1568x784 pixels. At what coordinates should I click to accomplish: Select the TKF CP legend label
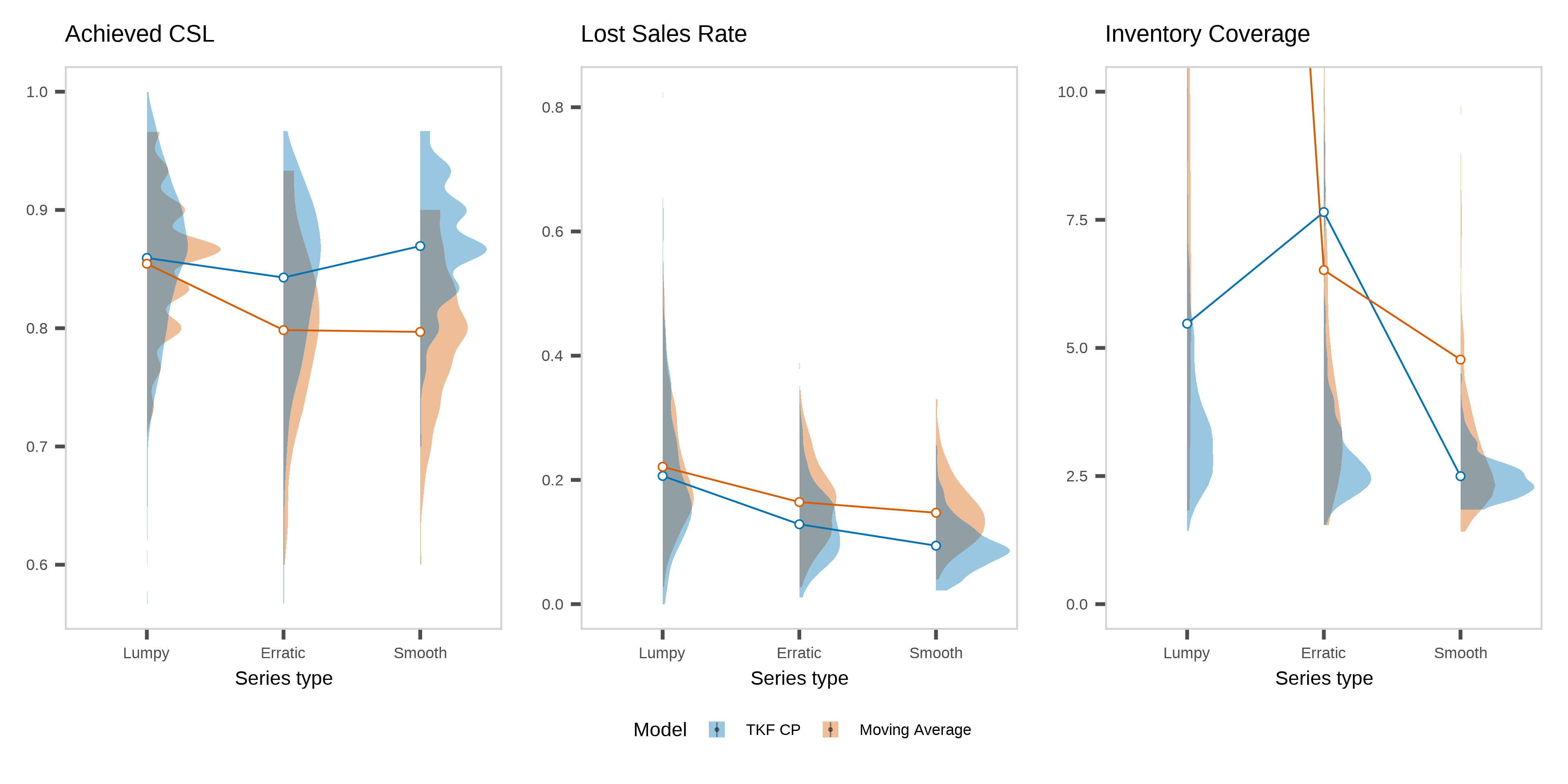click(x=773, y=730)
